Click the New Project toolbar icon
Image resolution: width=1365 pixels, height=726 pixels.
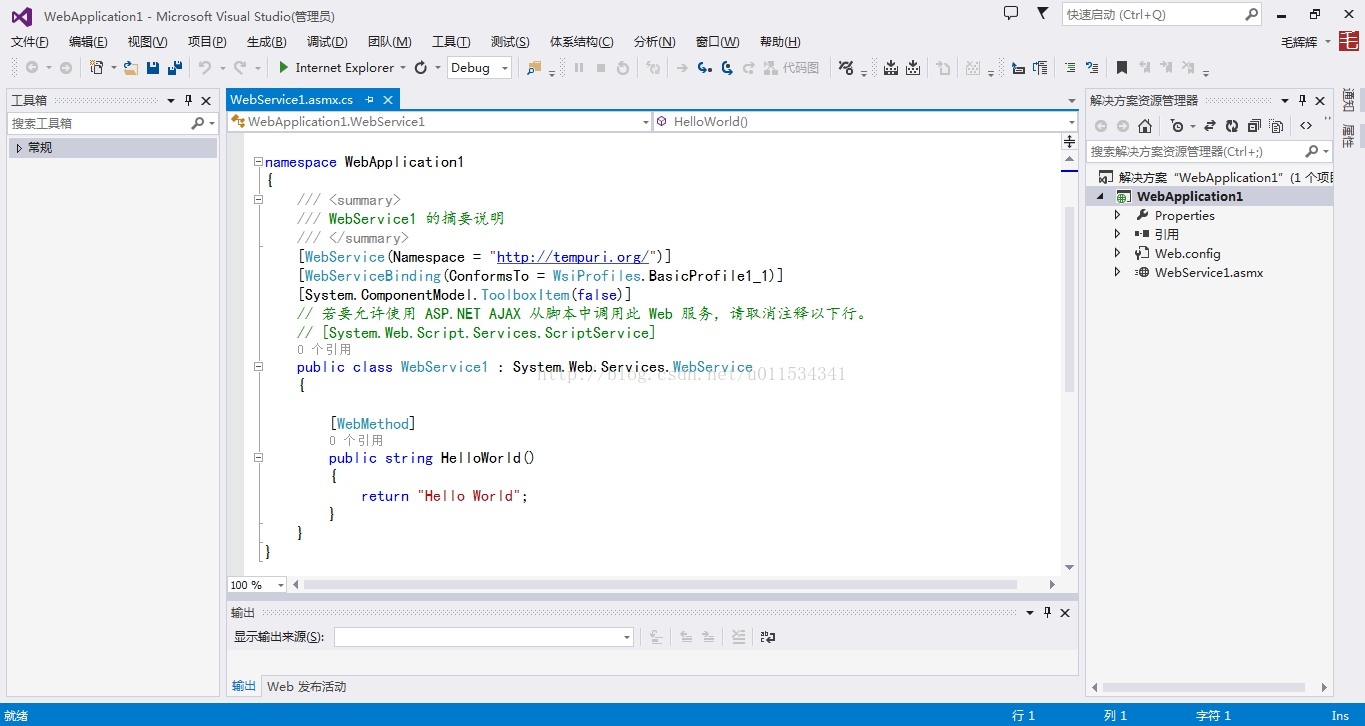(96, 68)
